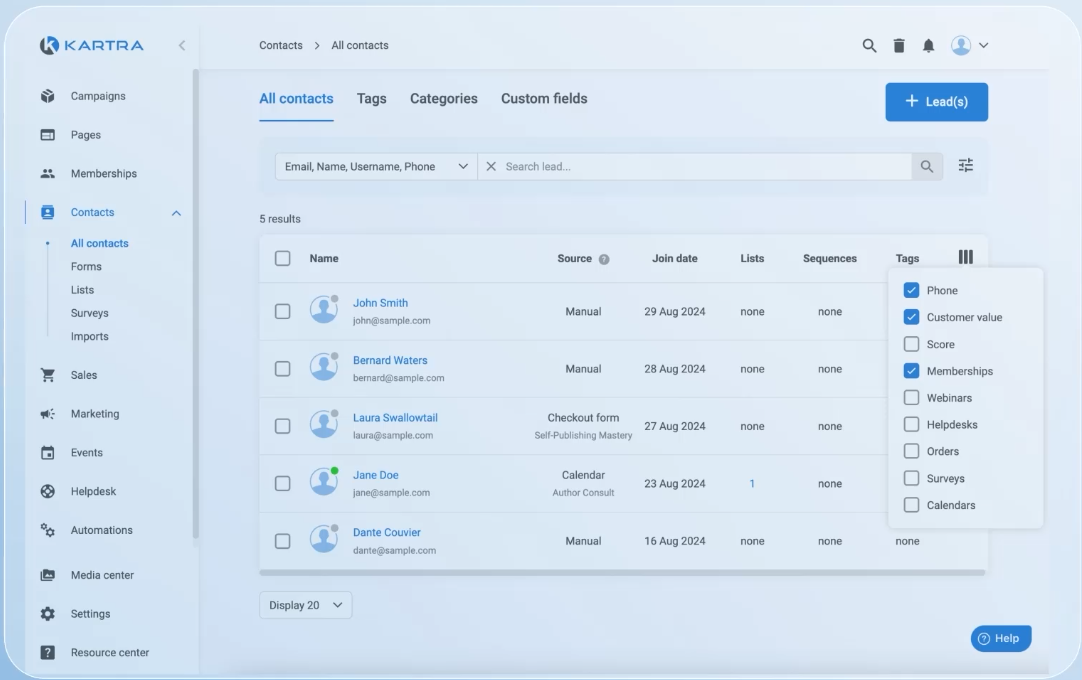Viewport: 1082px width, 680px height.
Task: Open the trash bin in the top bar
Action: [x=898, y=46]
